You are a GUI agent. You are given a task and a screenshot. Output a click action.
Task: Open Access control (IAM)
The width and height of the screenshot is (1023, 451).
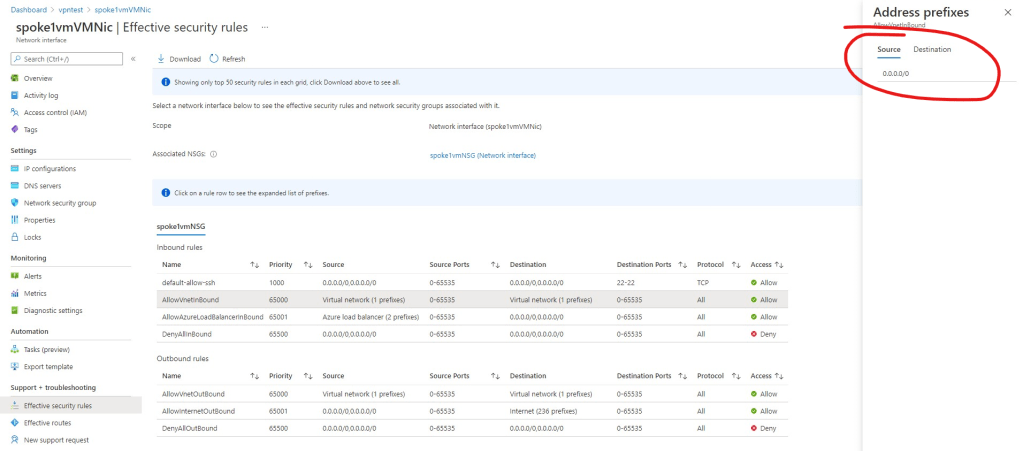click(x=55, y=112)
